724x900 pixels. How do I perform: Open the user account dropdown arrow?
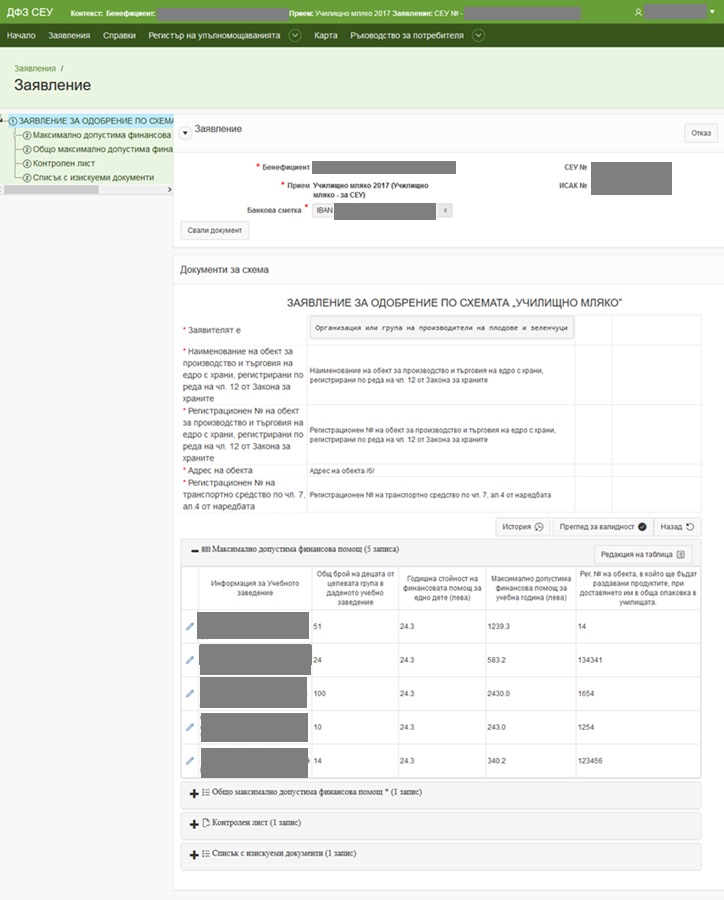[713, 12]
